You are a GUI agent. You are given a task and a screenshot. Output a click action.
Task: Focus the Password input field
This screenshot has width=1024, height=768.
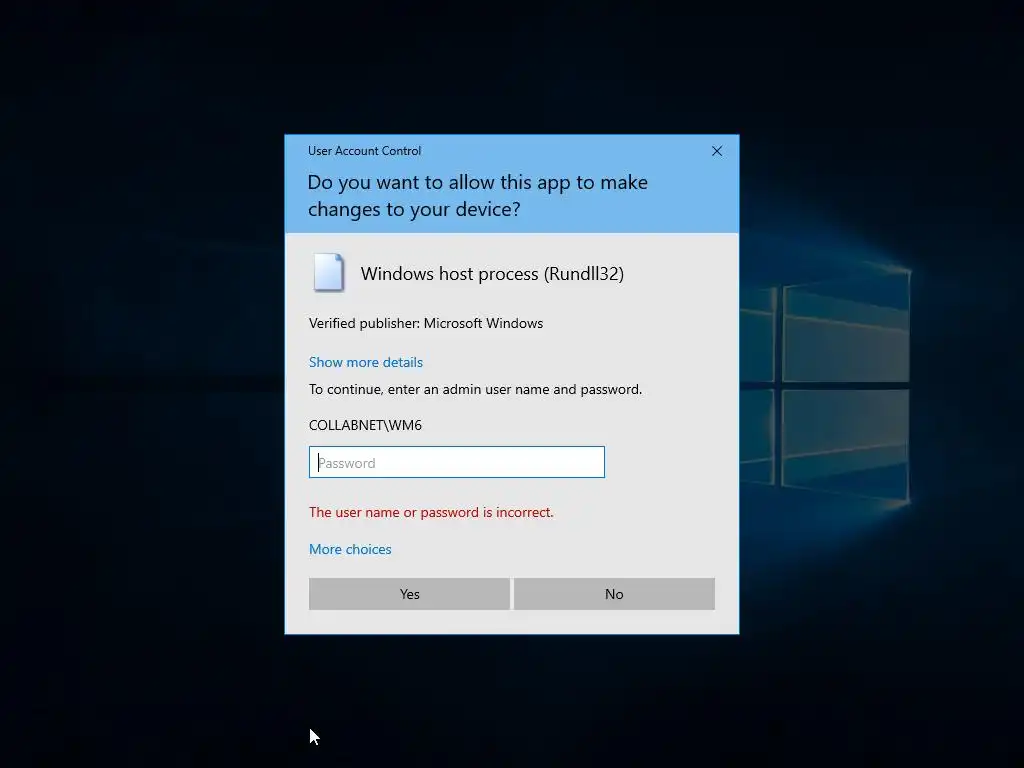pos(456,462)
